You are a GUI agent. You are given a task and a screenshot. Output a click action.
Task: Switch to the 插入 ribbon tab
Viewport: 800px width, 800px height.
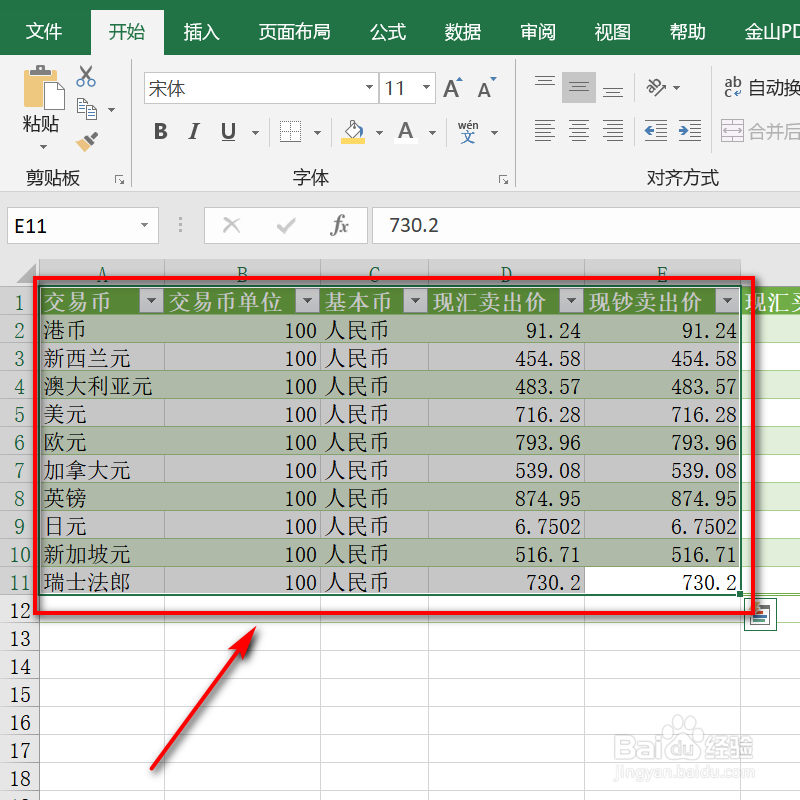point(201,31)
